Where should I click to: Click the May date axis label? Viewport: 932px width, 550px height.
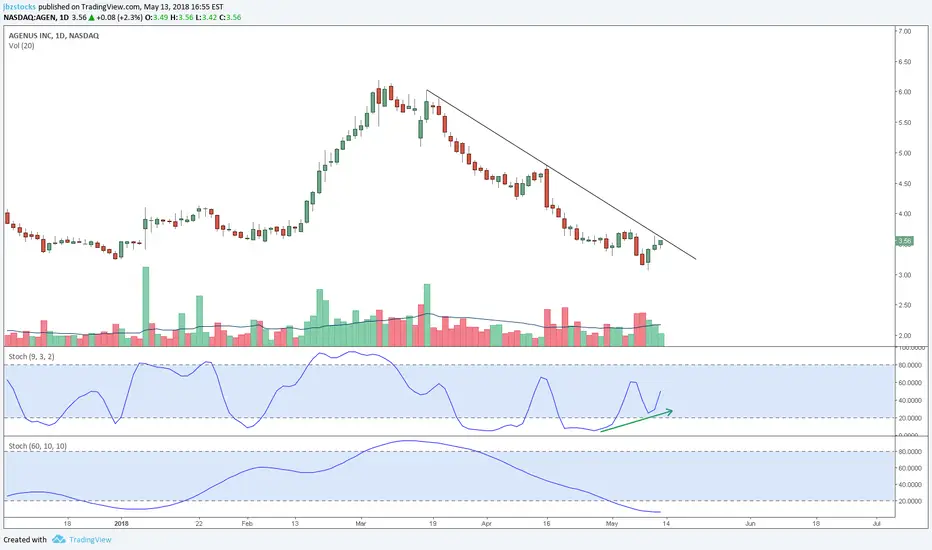612,524
